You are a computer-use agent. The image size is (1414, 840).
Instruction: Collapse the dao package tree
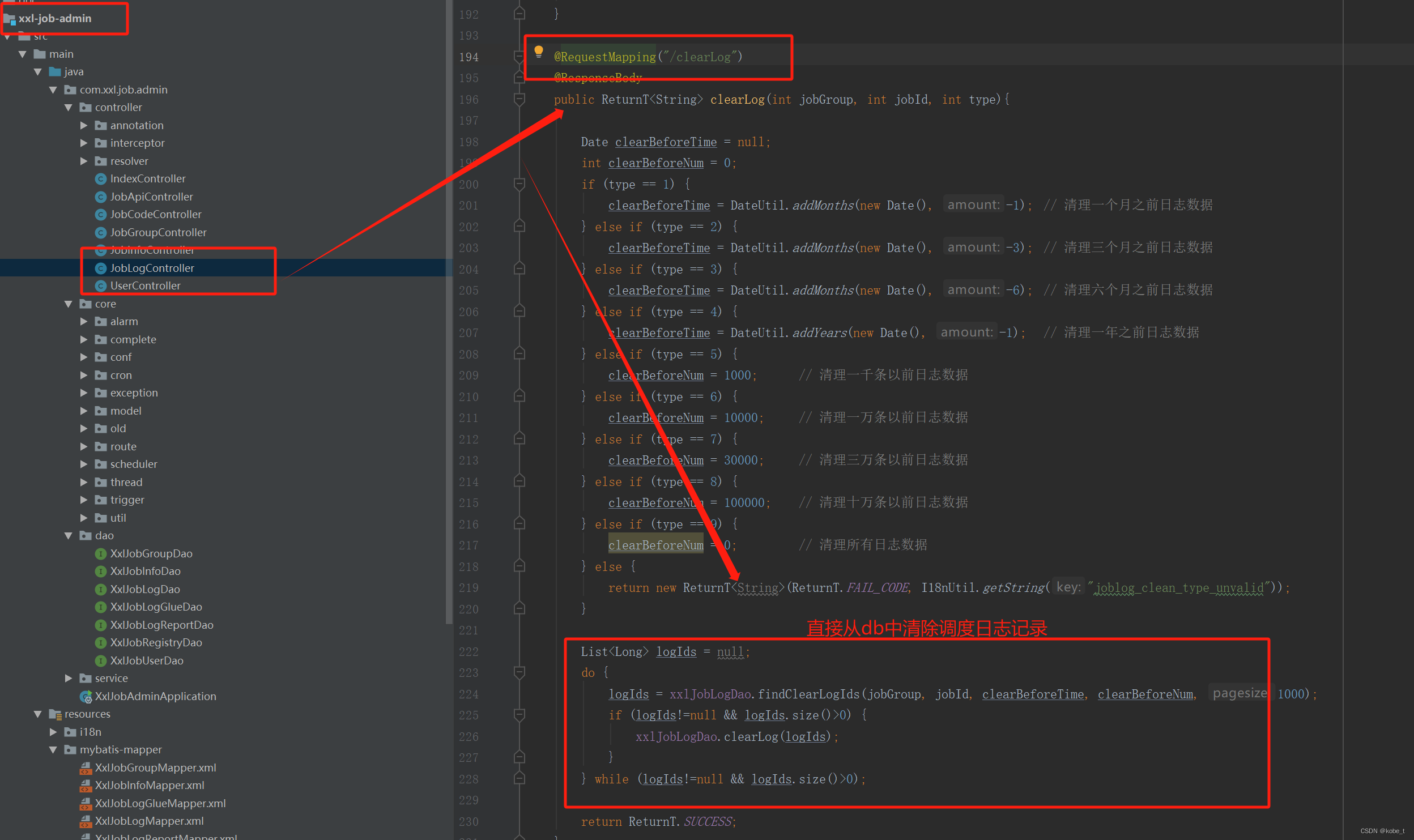[69, 536]
